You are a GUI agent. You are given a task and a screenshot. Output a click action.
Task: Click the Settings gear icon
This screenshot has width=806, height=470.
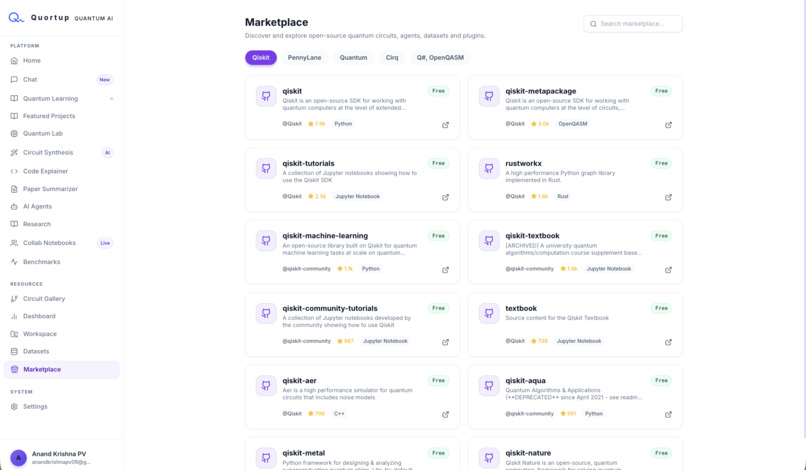coord(14,407)
